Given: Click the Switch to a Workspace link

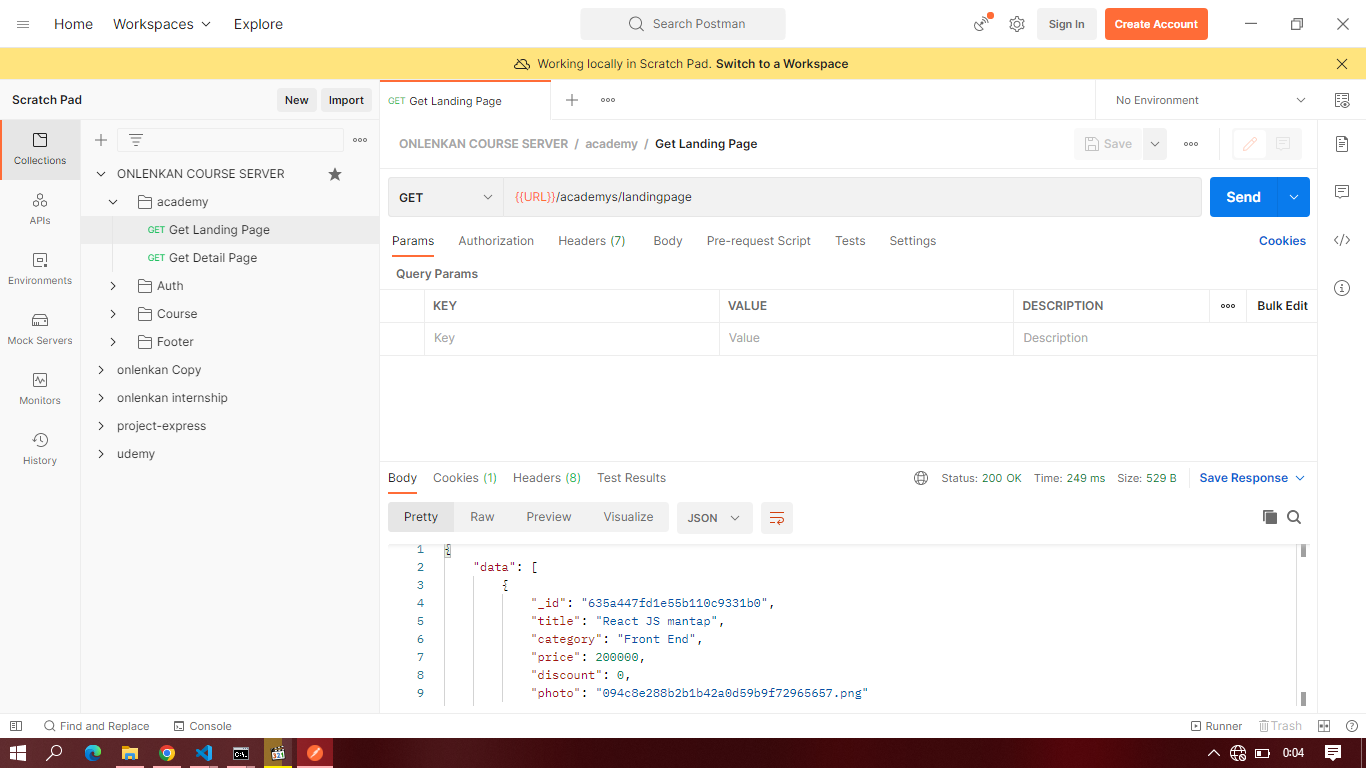Looking at the screenshot, I should (782, 64).
